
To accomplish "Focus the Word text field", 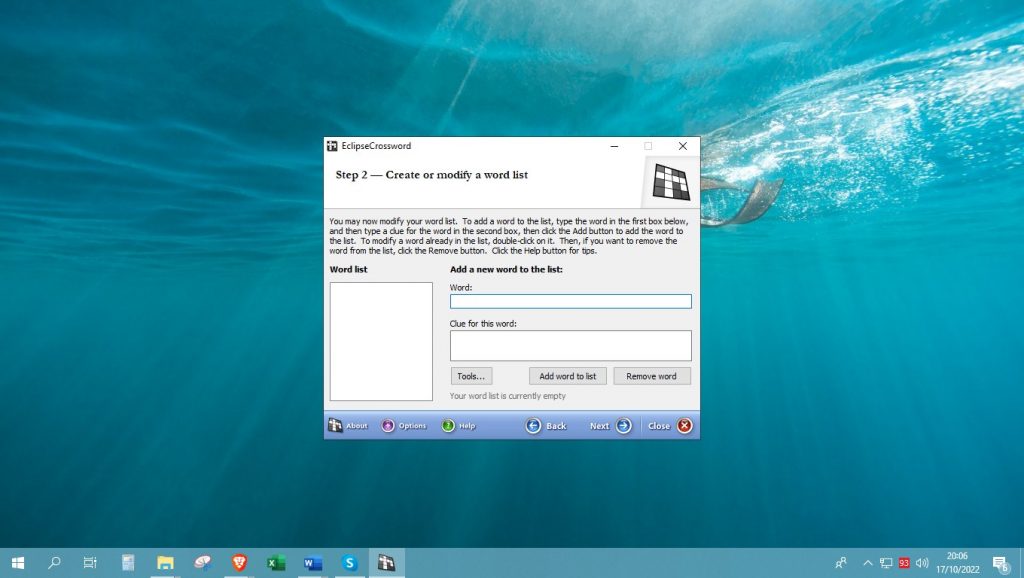I will [x=570, y=301].
